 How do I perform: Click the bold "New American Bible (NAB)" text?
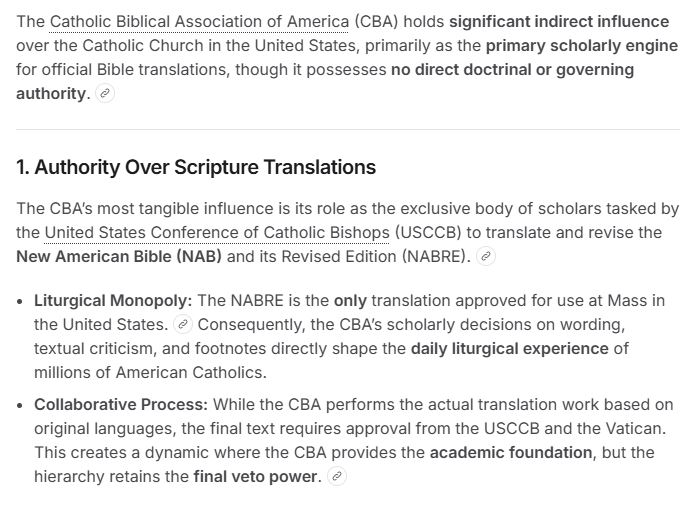[x=119, y=257]
